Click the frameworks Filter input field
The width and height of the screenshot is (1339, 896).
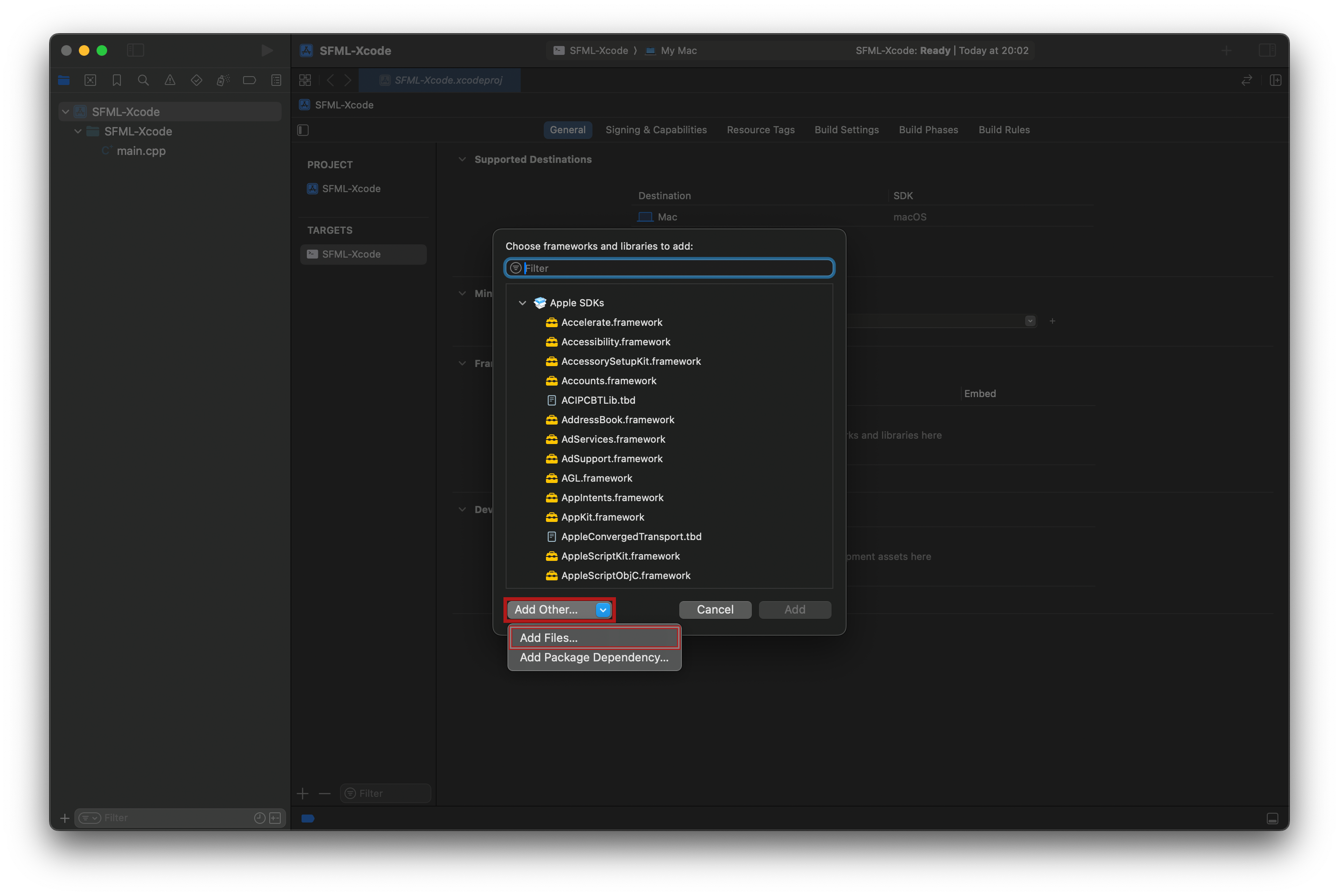[669, 268]
